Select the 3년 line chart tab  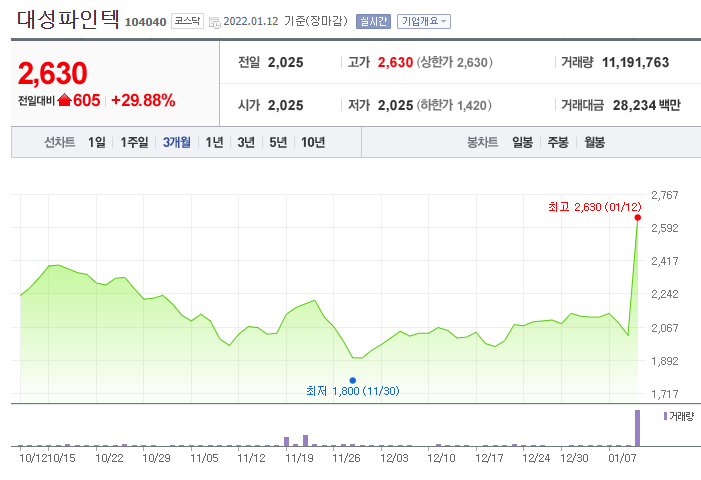pyautogui.click(x=246, y=142)
